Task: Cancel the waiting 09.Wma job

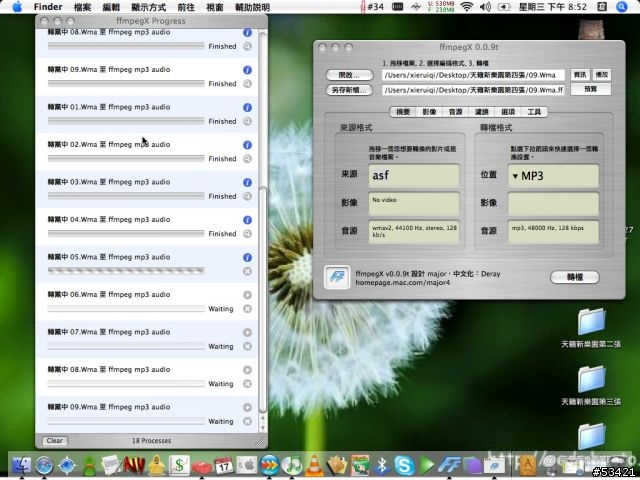Action: point(247,422)
